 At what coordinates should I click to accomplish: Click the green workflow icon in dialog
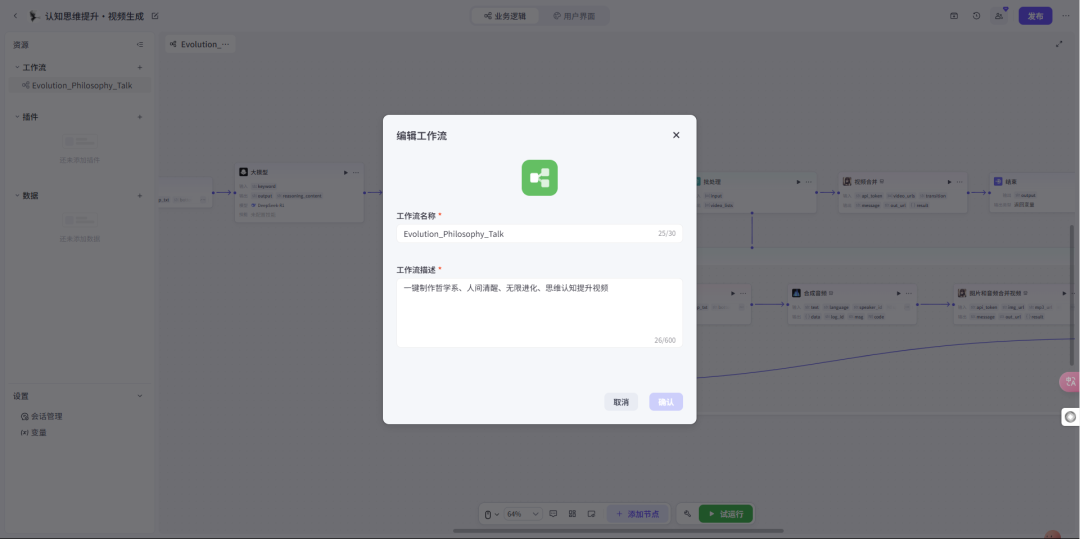[539, 178]
